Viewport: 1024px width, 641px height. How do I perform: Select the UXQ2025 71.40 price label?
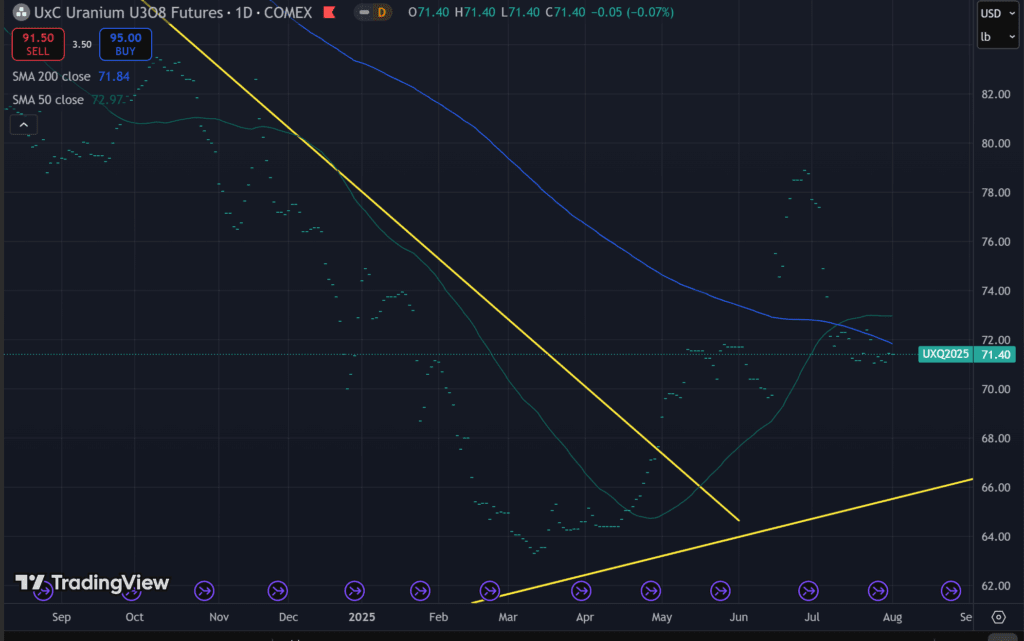point(966,355)
